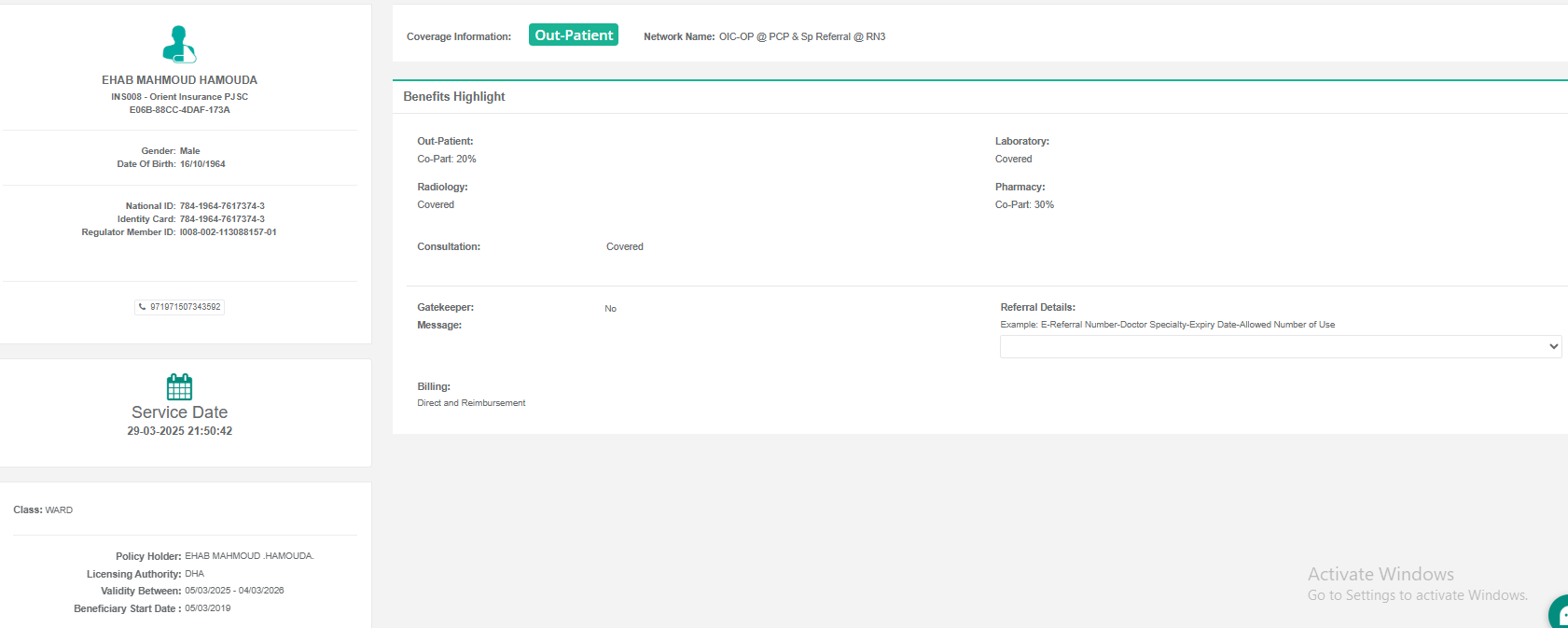Click the Activate Windows settings watermark
The image size is (1568, 628).
(1417, 585)
